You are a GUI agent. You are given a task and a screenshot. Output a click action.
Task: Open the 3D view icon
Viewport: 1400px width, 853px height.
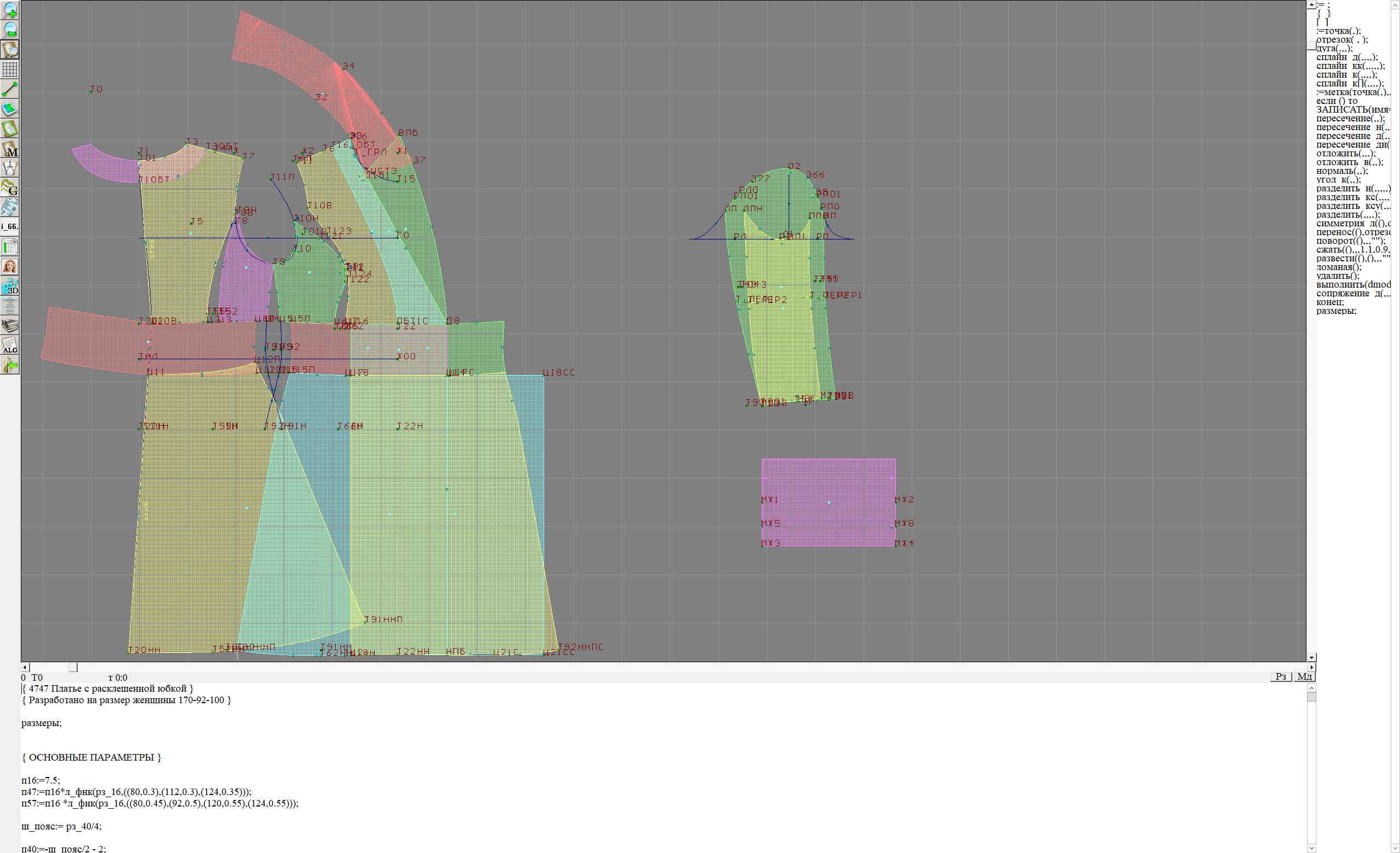pos(10,286)
